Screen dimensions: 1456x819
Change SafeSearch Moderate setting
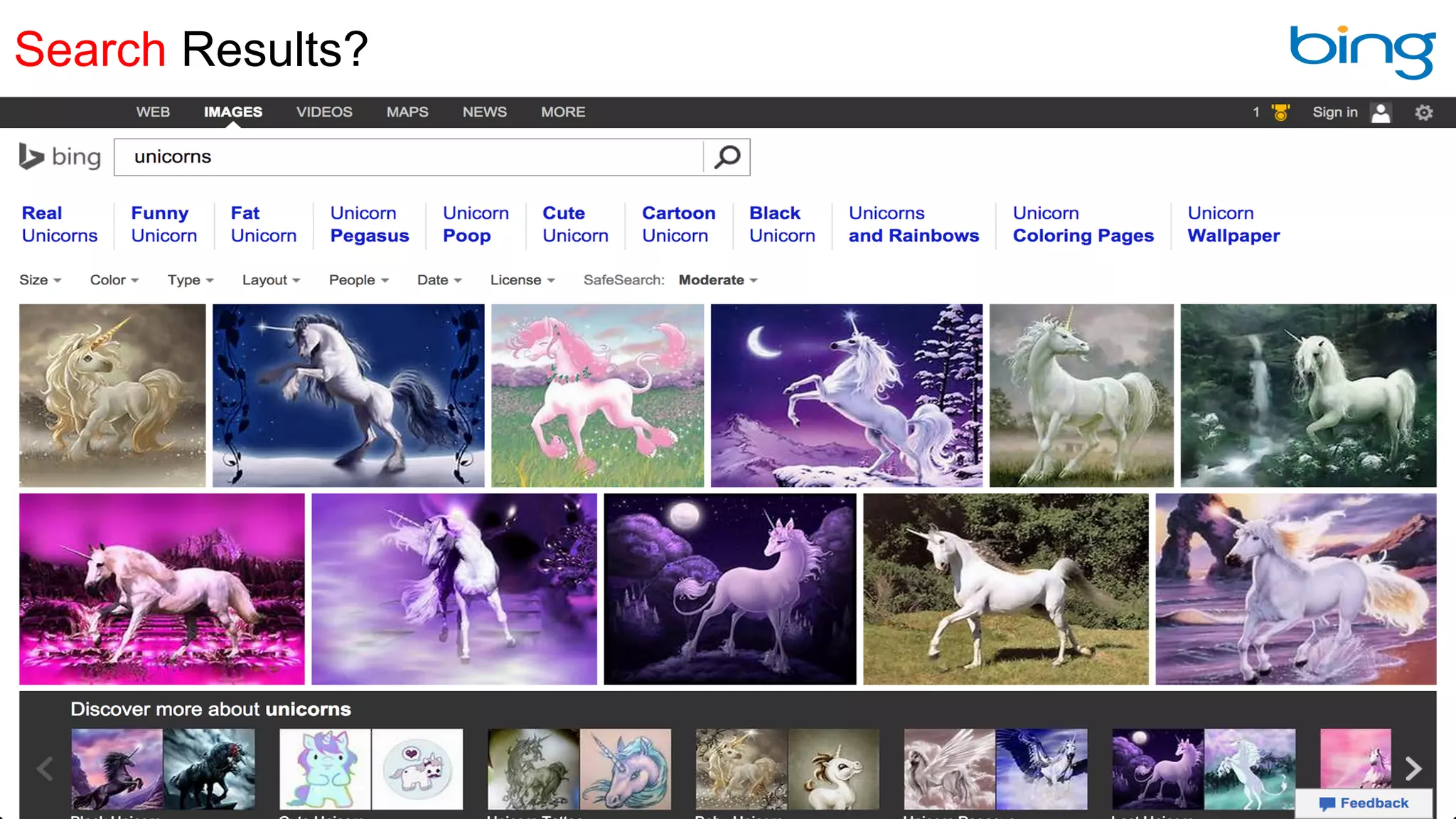coord(718,280)
